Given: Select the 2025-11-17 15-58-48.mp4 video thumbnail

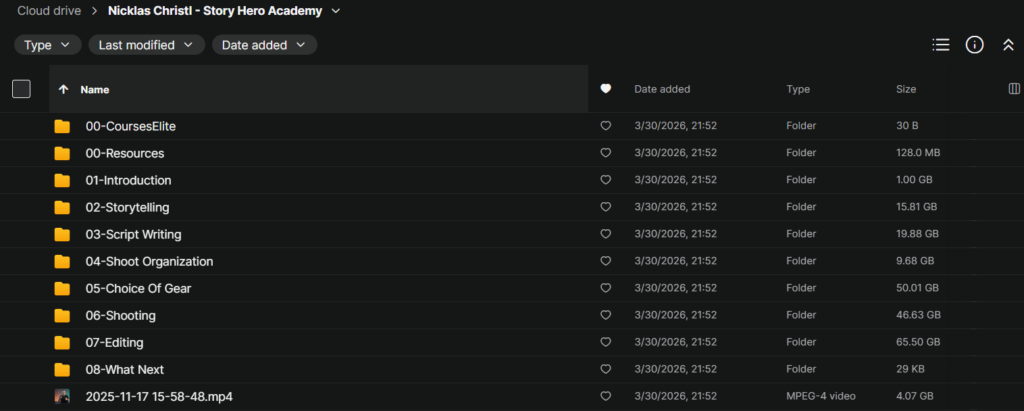Looking at the screenshot, I should [62, 396].
